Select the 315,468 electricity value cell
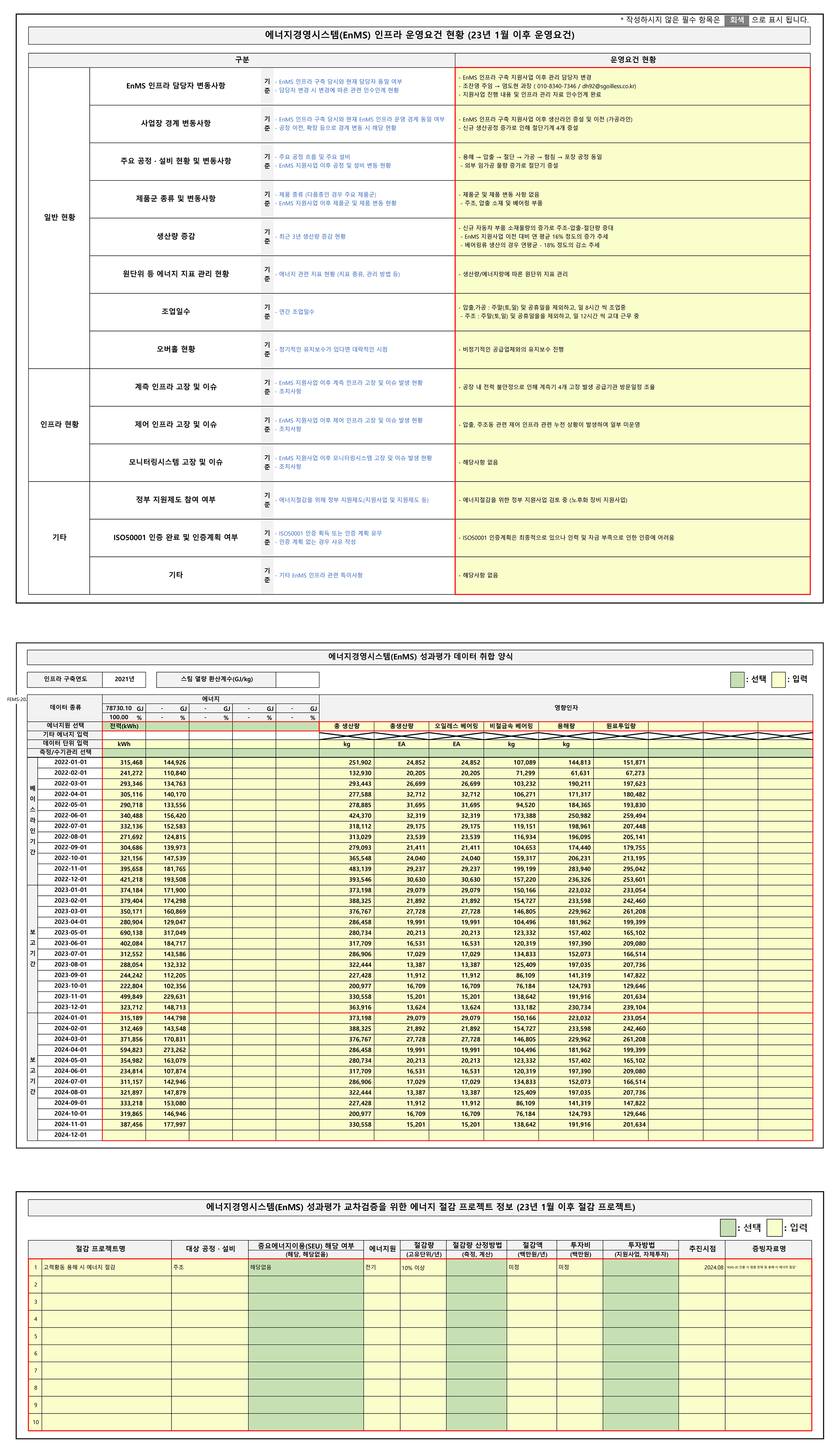The image size is (839, 1456). click(124, 763)
